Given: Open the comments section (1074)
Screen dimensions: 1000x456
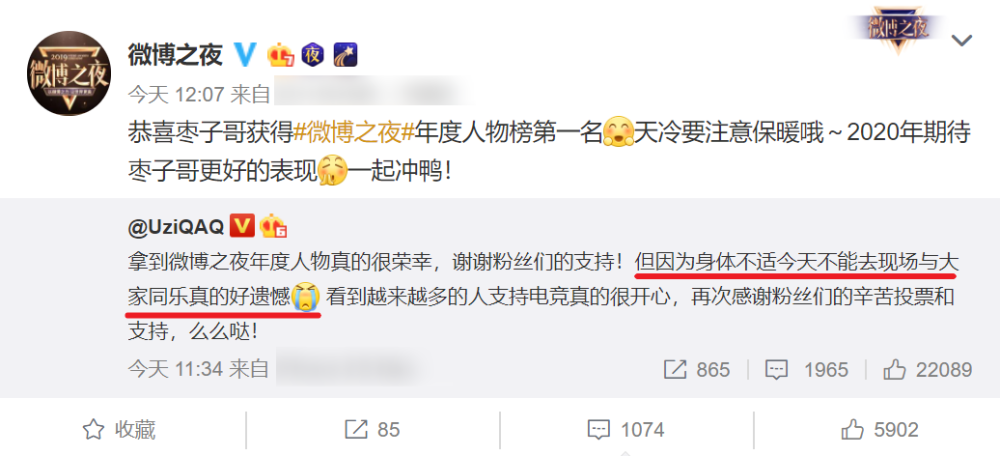Looking at the screenshot, I should pos(626,429).
